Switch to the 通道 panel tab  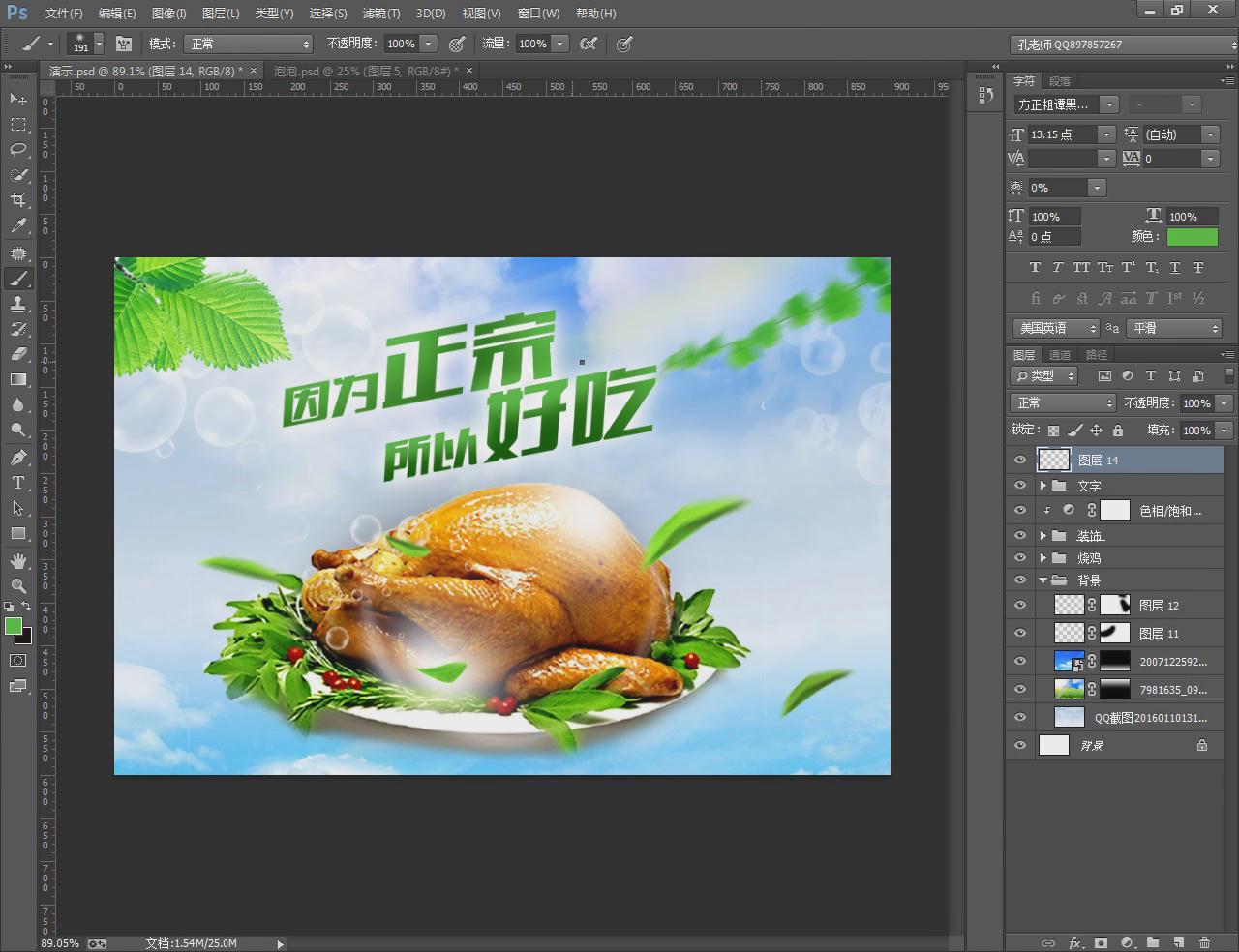point(1060,355)
